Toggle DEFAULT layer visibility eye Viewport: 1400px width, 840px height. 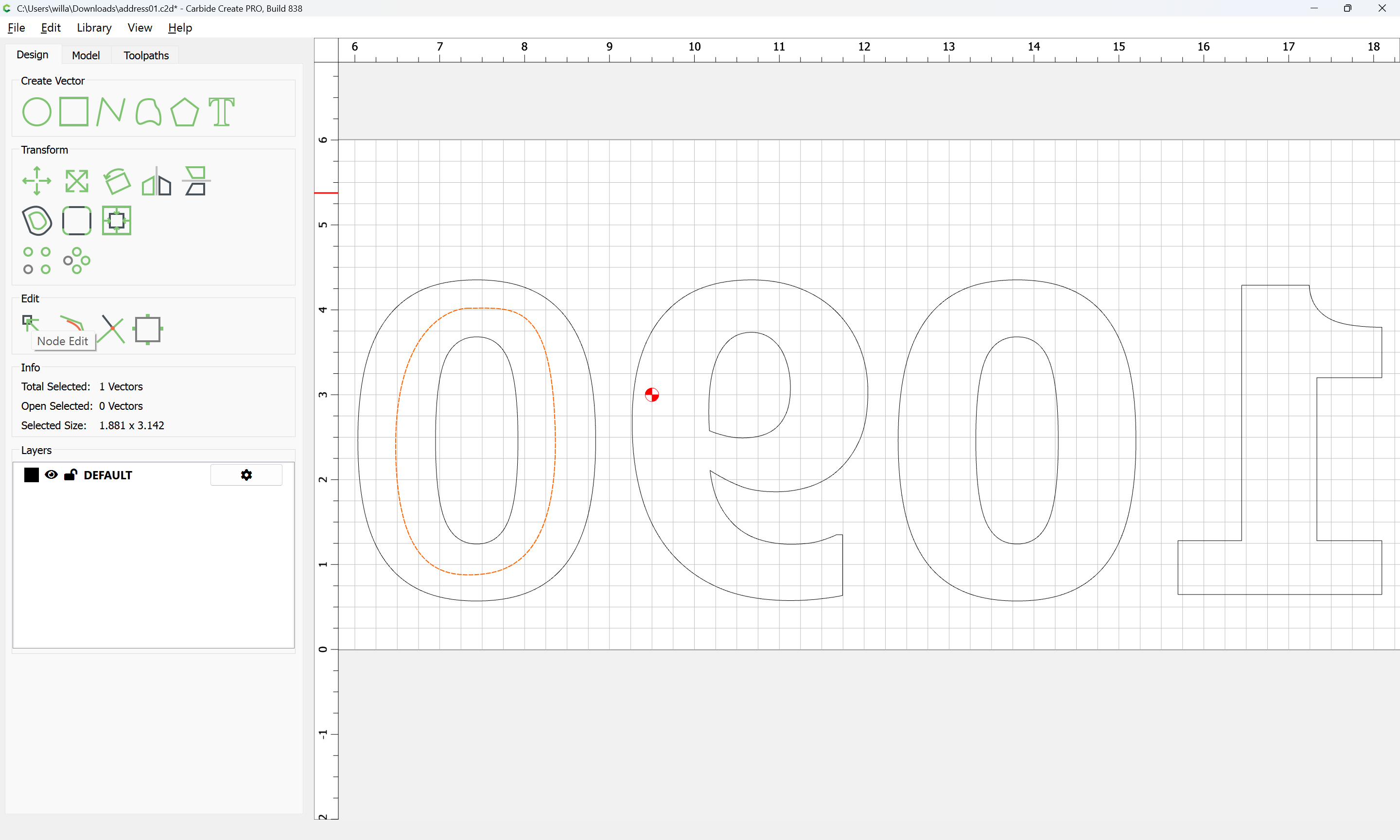tap(51, 475)
